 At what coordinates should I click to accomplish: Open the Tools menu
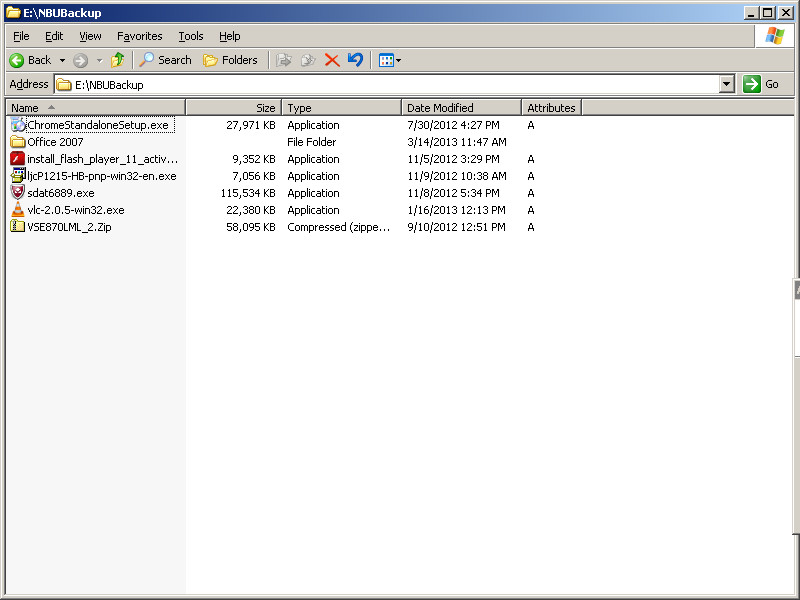point(191,36)
